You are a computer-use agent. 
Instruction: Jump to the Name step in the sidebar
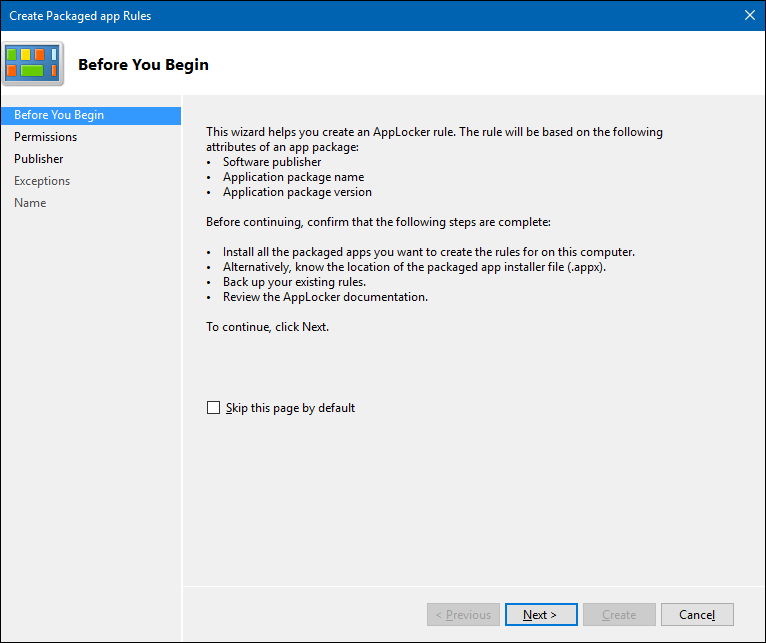point(30,203)
